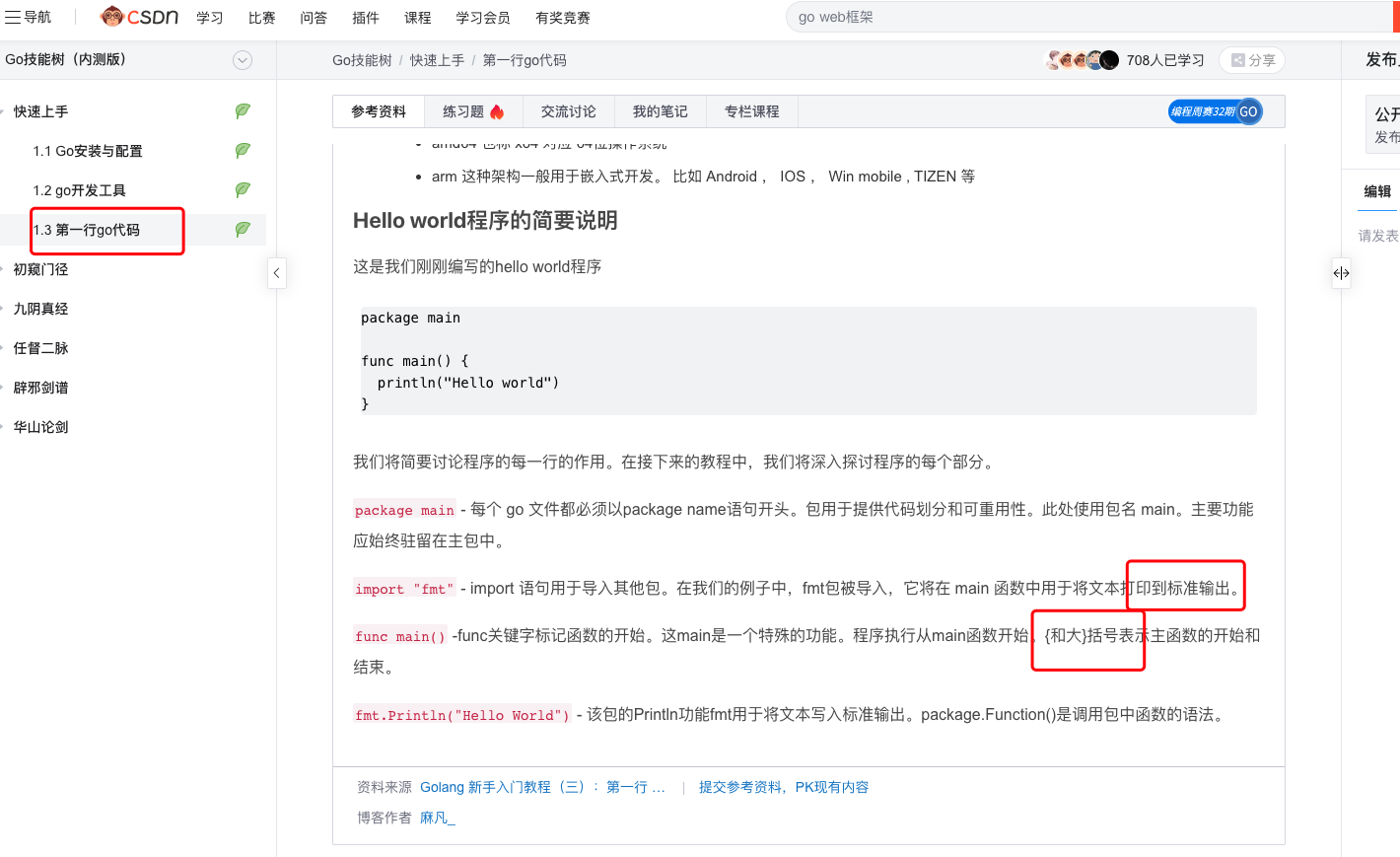Click heading Hello world程序的简要说明

(x=485, y=220)
